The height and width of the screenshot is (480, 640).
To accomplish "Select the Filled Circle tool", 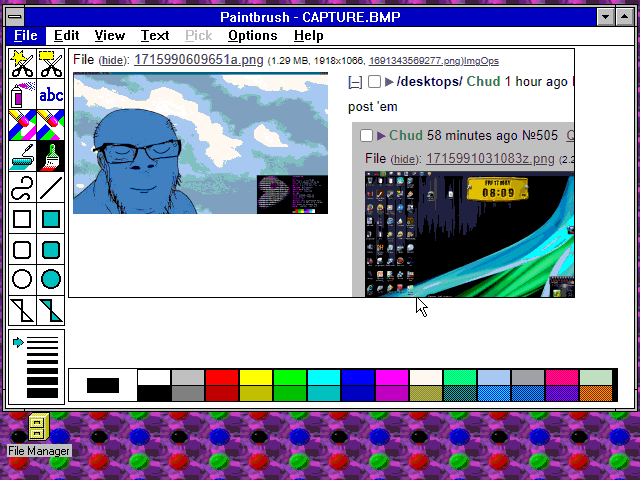I will pos(51,279).
